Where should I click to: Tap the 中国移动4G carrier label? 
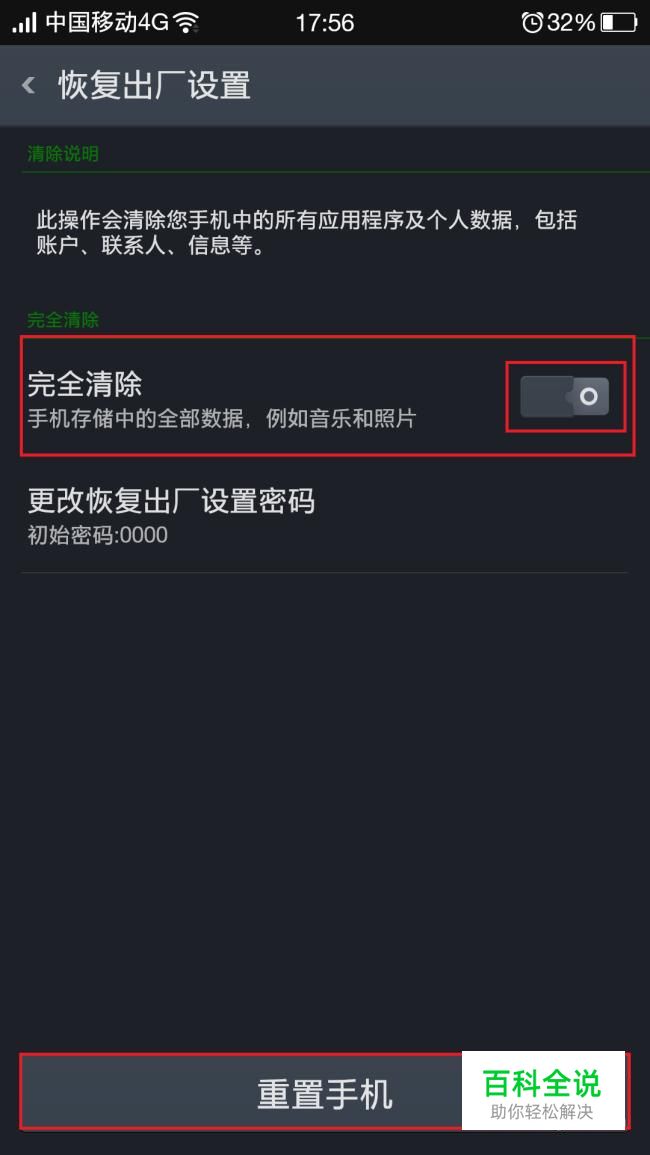108,23
